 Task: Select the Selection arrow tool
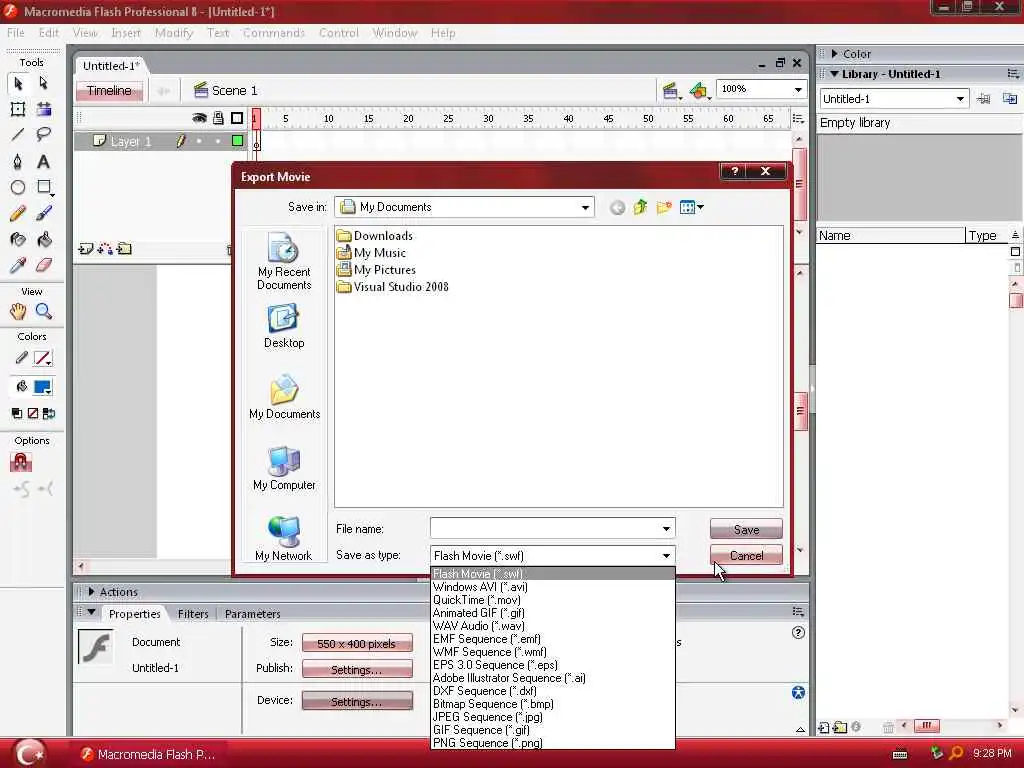pos(18,84)
